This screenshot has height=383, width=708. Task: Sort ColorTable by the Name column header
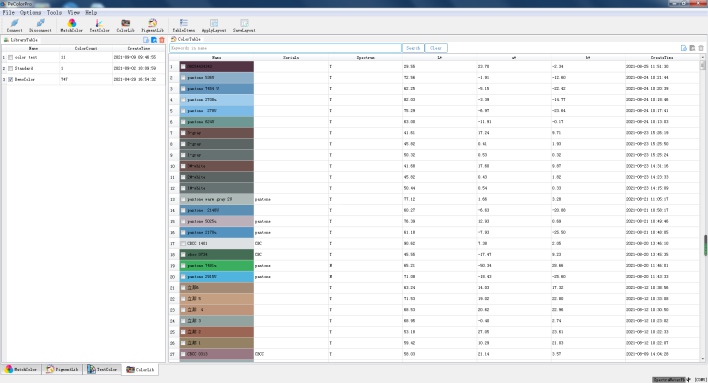(x=217, y=57)
